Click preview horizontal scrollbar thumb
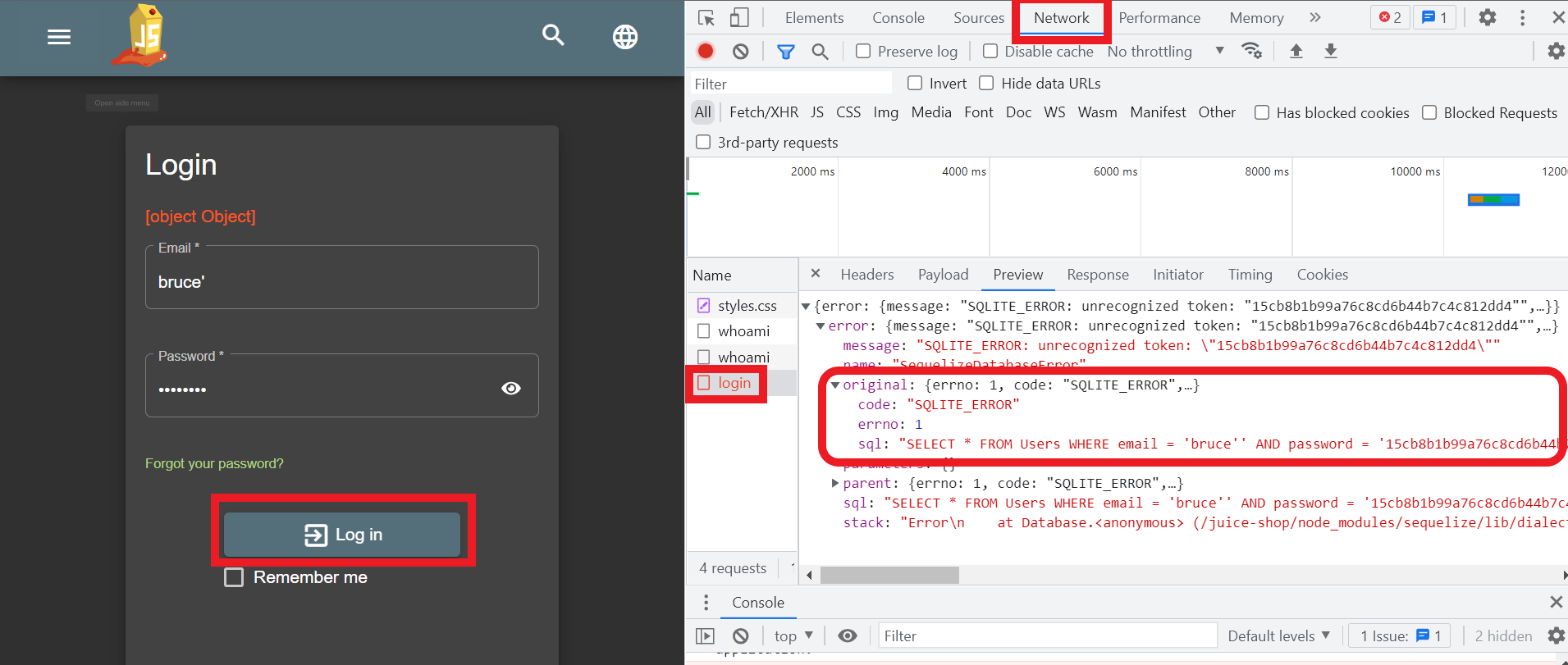Image resolution: width=1568 pixels, height=665 pixels. 889,575
